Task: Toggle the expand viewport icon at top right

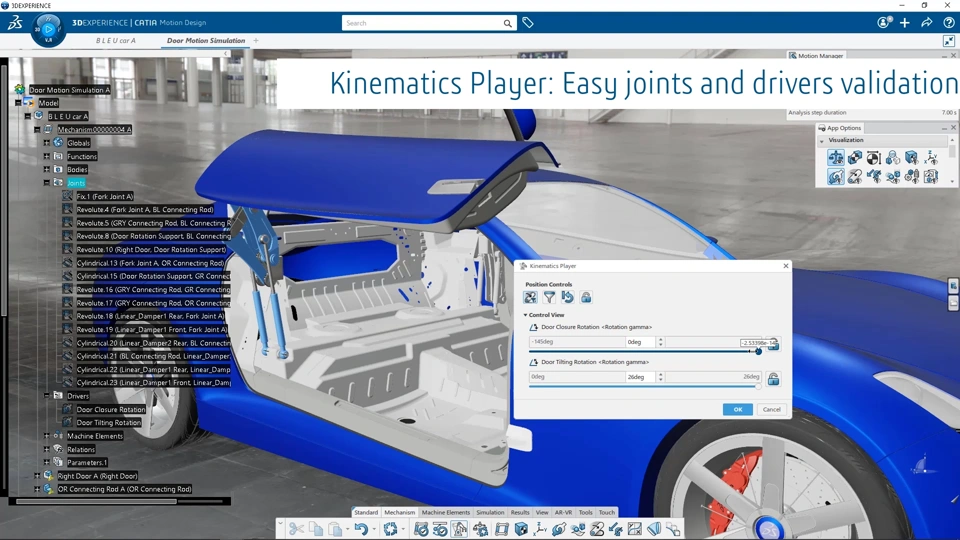Action: point(948,41)
